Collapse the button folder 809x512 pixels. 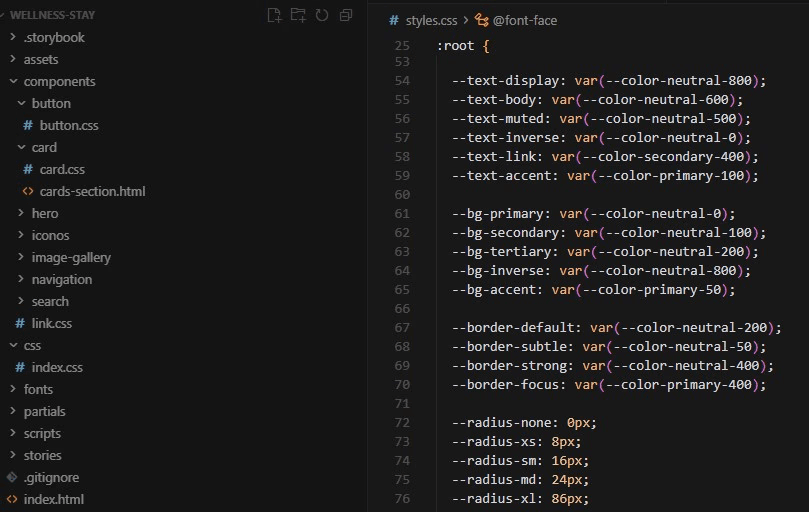(21, 103)
